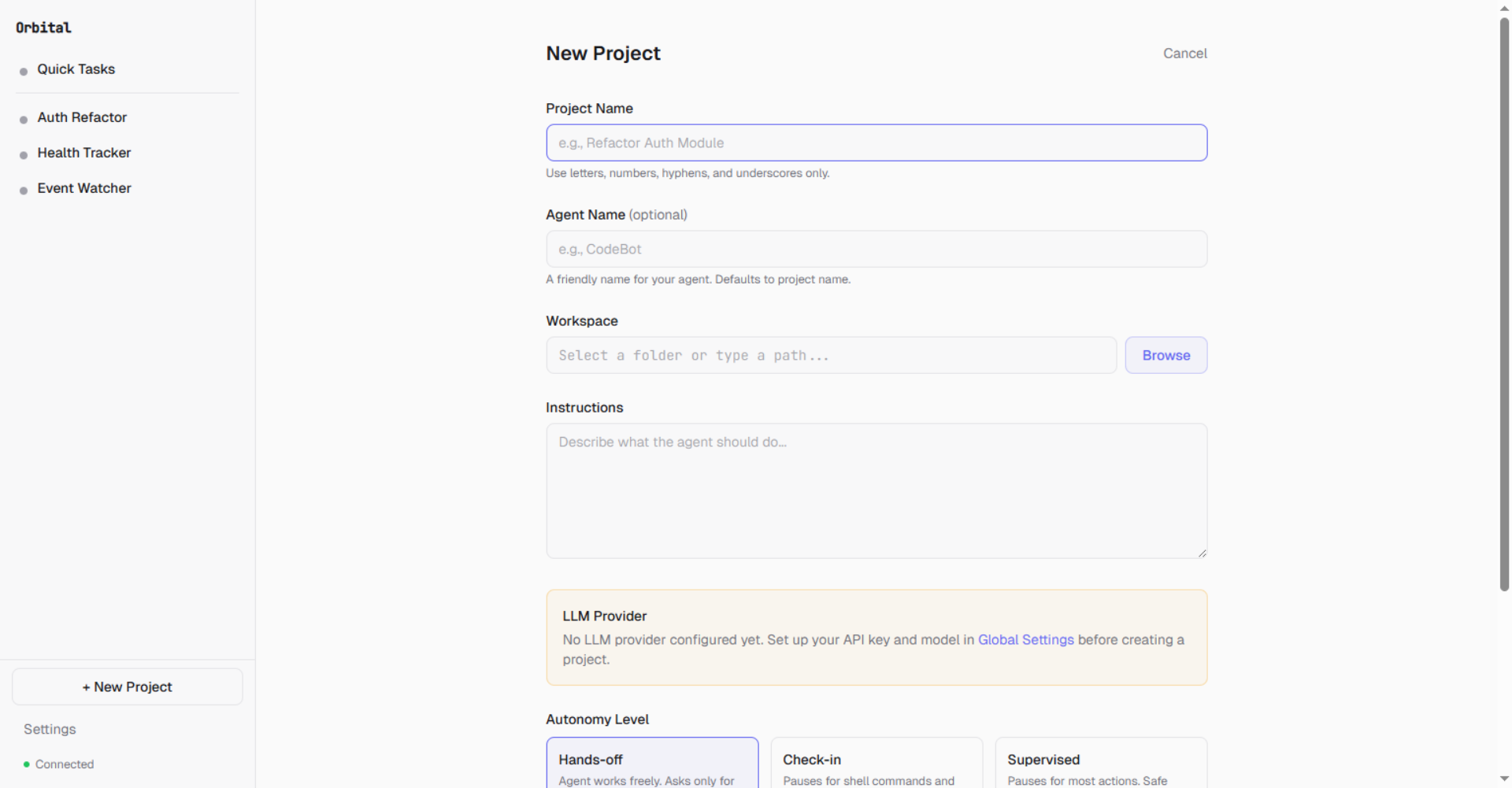Open Settings from the sidebar
This screenshot has height=788, width=1512.
pos(49,729)
